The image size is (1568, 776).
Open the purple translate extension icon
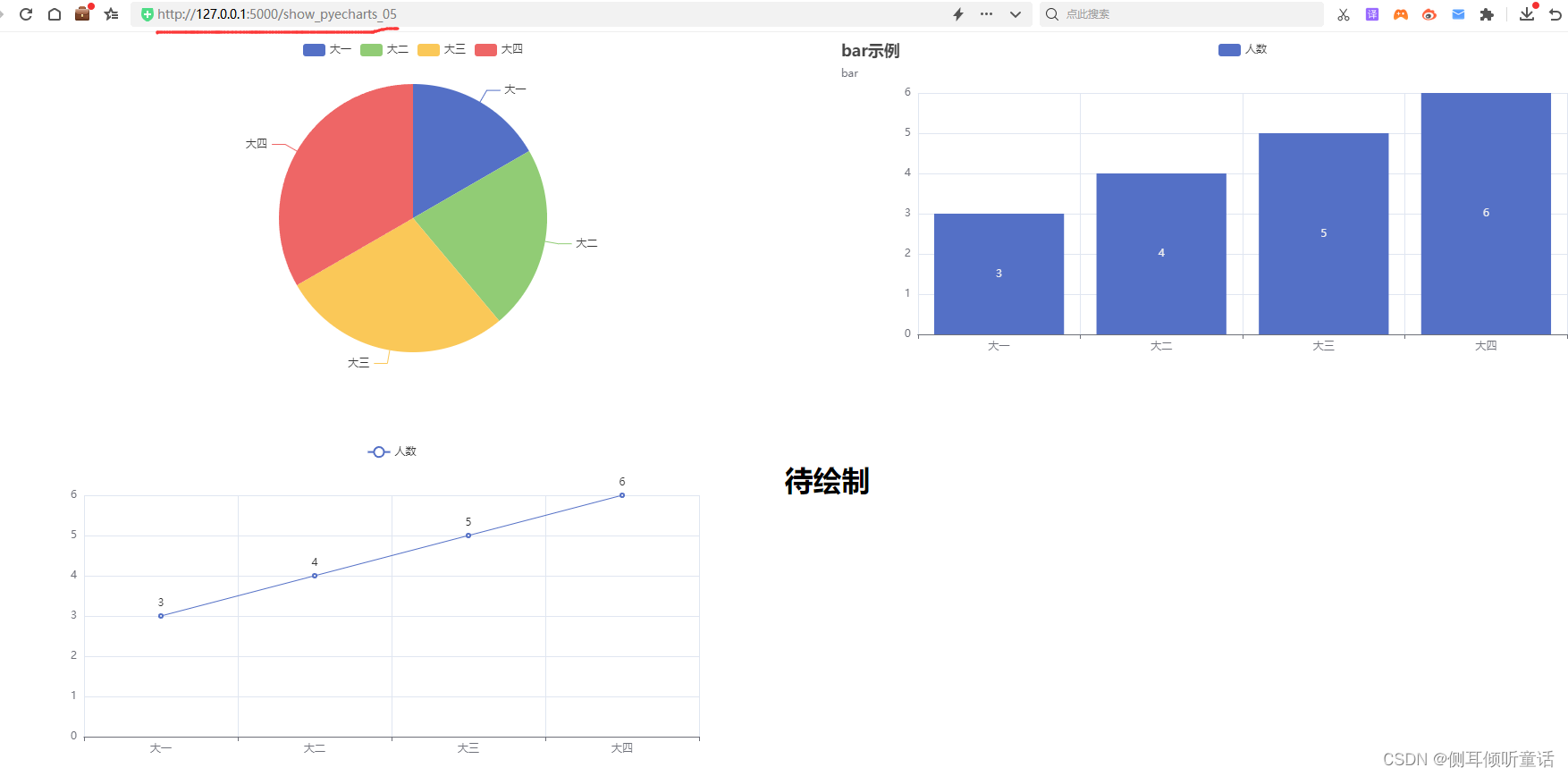pos(1372,14)
